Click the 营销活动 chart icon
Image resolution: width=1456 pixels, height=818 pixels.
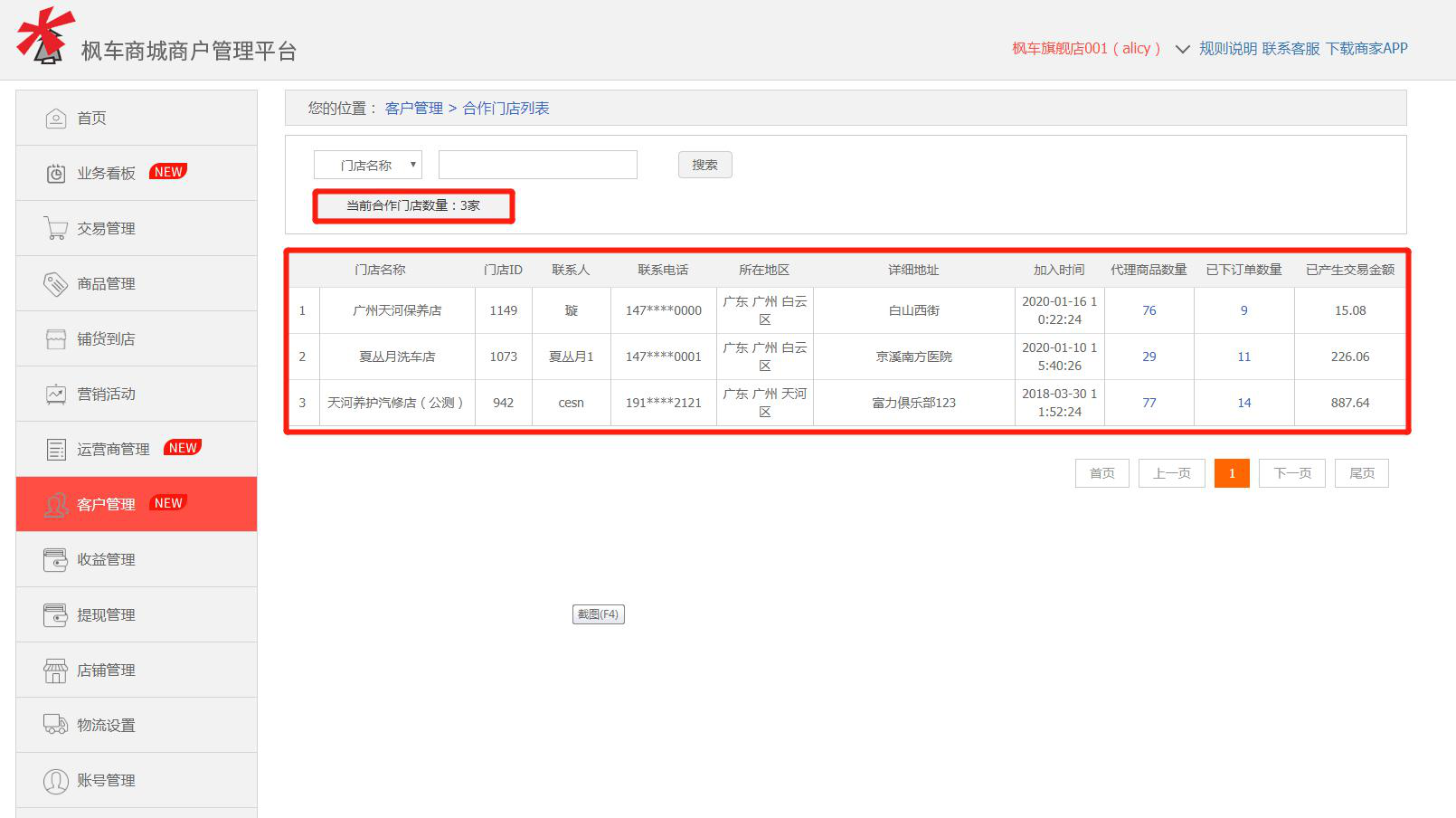pos(56,395)
